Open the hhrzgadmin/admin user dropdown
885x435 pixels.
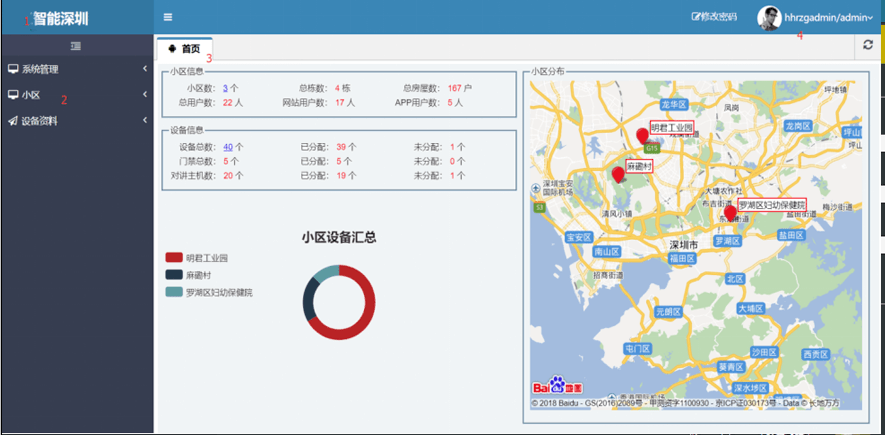(828, 18)
